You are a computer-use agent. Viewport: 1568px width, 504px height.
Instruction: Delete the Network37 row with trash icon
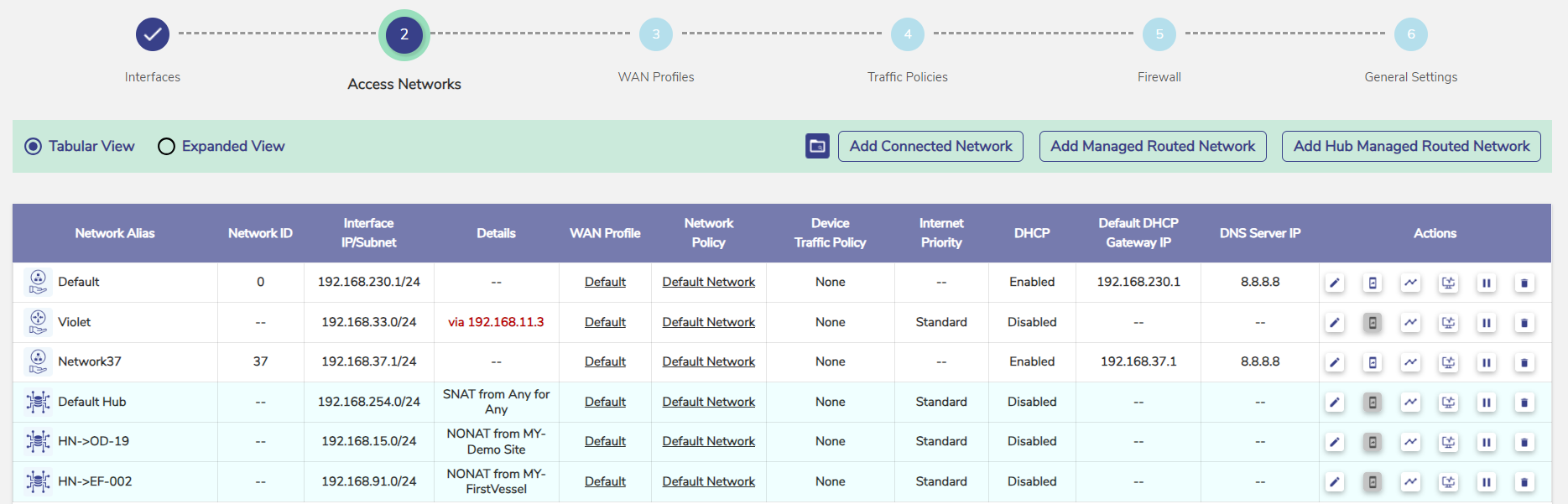[1524, 362]
